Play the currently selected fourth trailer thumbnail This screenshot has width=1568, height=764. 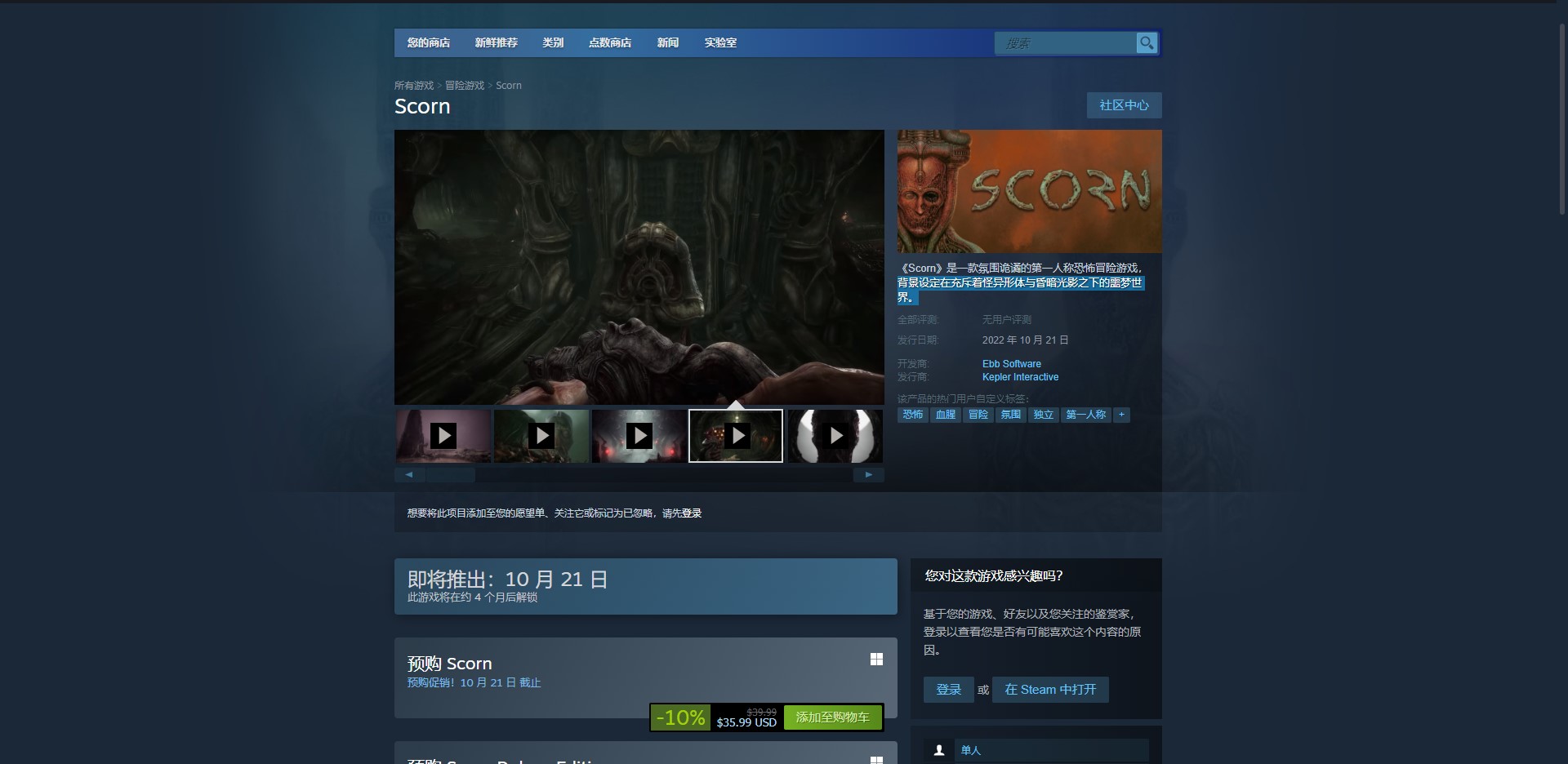click(736, 436)
